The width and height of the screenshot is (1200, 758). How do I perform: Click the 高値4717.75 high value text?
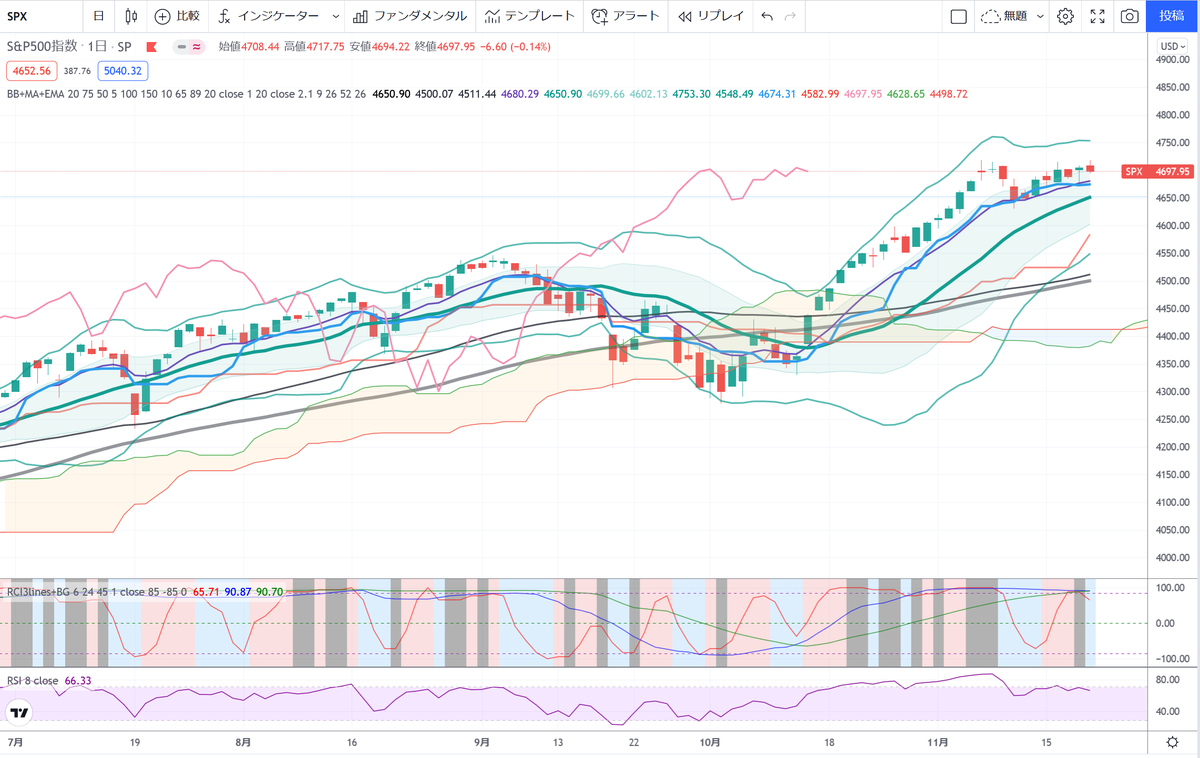314,47
